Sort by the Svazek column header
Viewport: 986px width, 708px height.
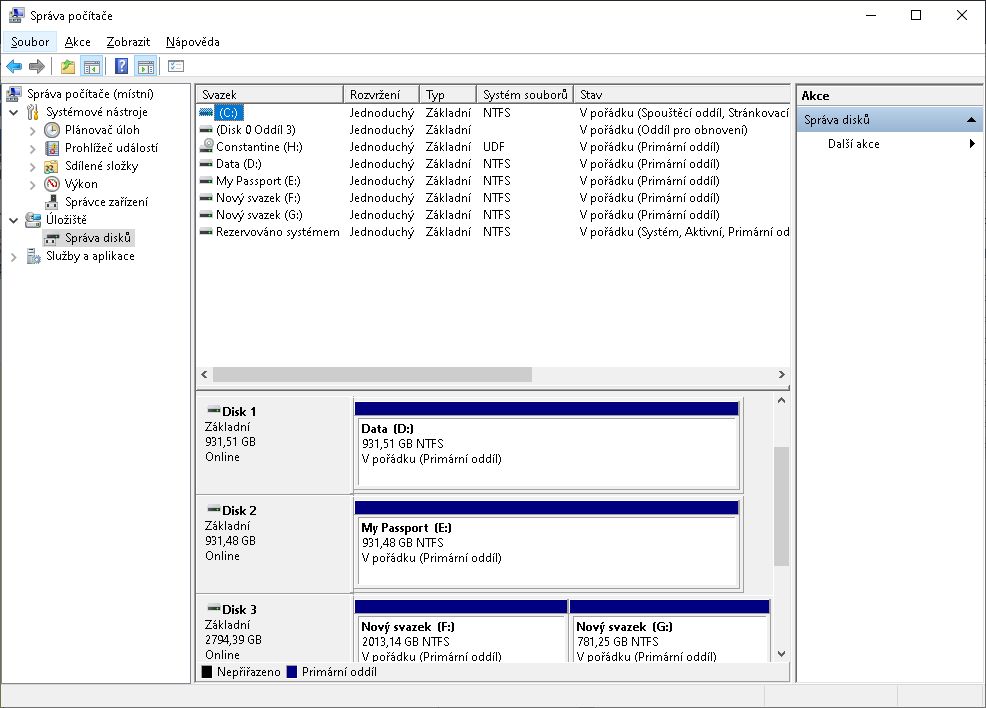(270, 94)
